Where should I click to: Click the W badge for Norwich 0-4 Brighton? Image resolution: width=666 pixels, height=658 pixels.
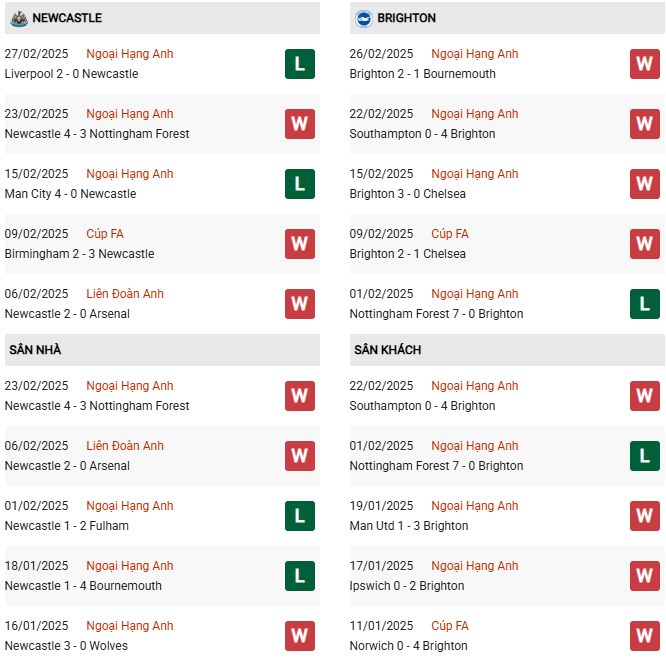tap(645, 636)
